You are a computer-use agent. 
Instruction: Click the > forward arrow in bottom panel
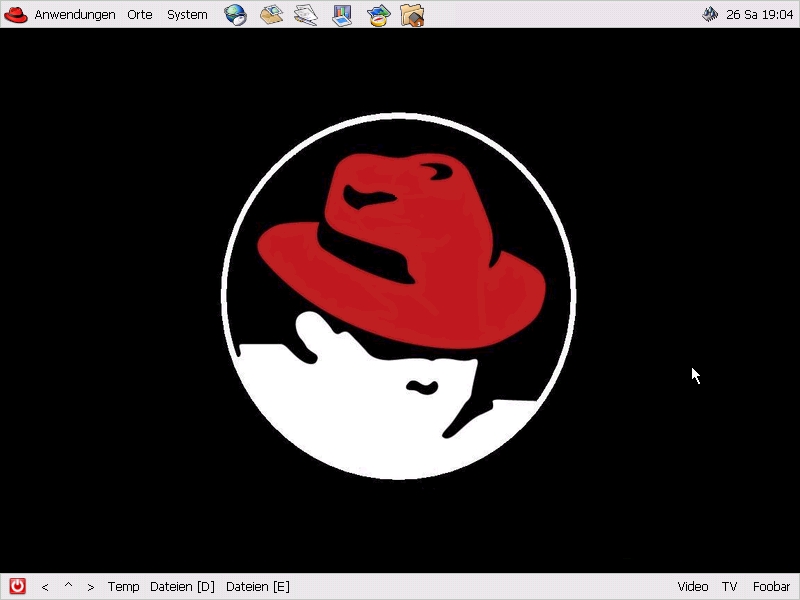click(x=91, y=587)
